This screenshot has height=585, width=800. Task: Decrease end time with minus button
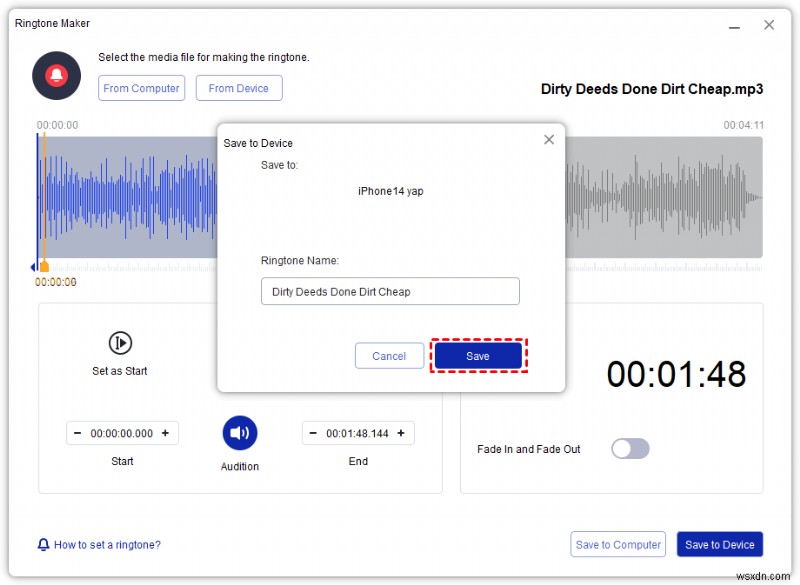[x=313, y=433]
